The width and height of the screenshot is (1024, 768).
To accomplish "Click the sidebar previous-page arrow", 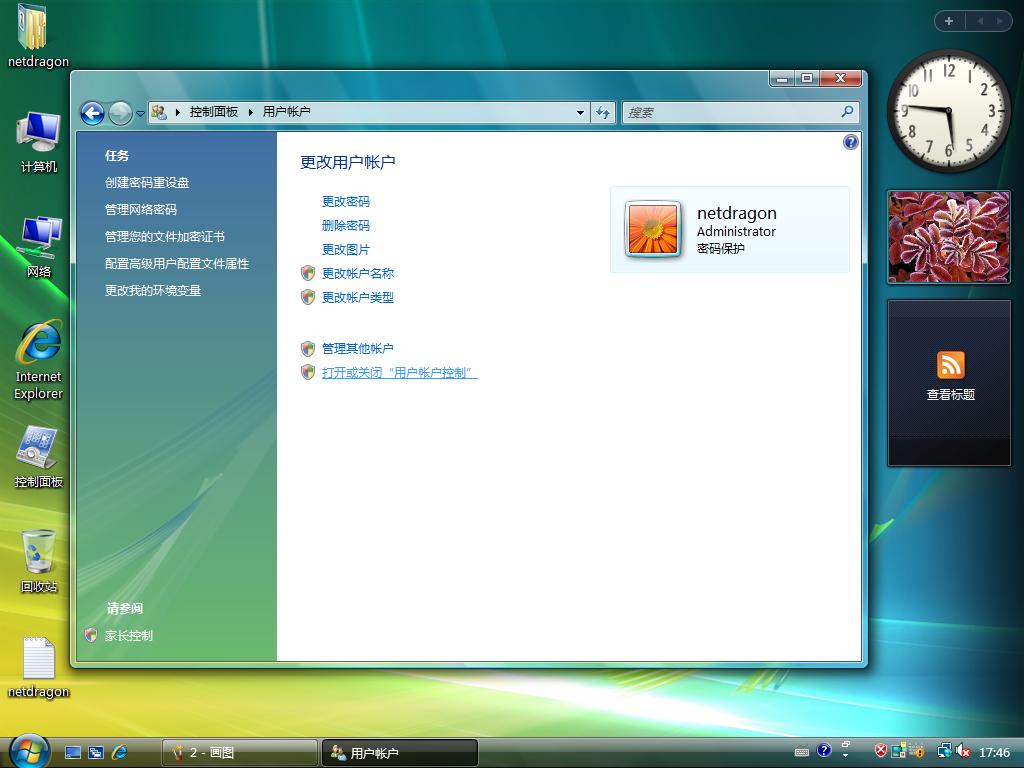I will point(979,21).
